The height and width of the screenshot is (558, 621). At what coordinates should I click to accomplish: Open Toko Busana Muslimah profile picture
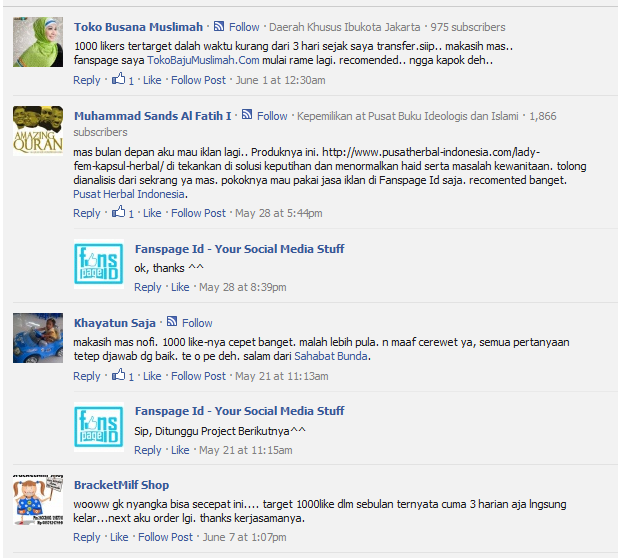38,42
